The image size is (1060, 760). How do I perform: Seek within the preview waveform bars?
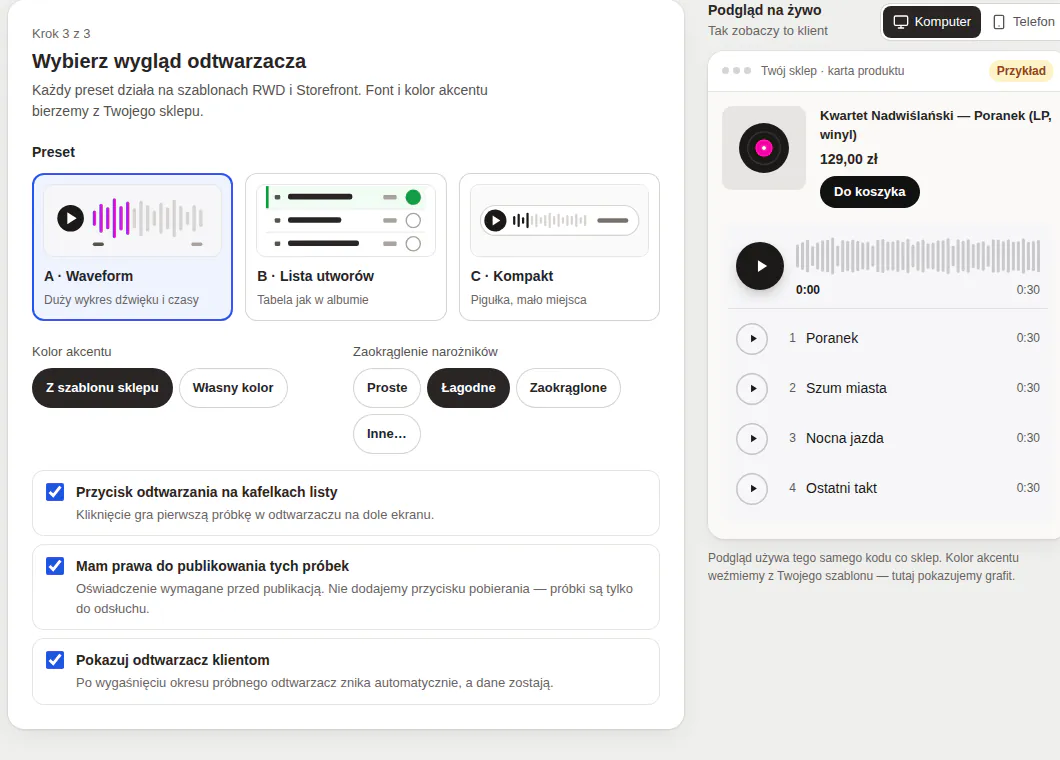point(917,256)
